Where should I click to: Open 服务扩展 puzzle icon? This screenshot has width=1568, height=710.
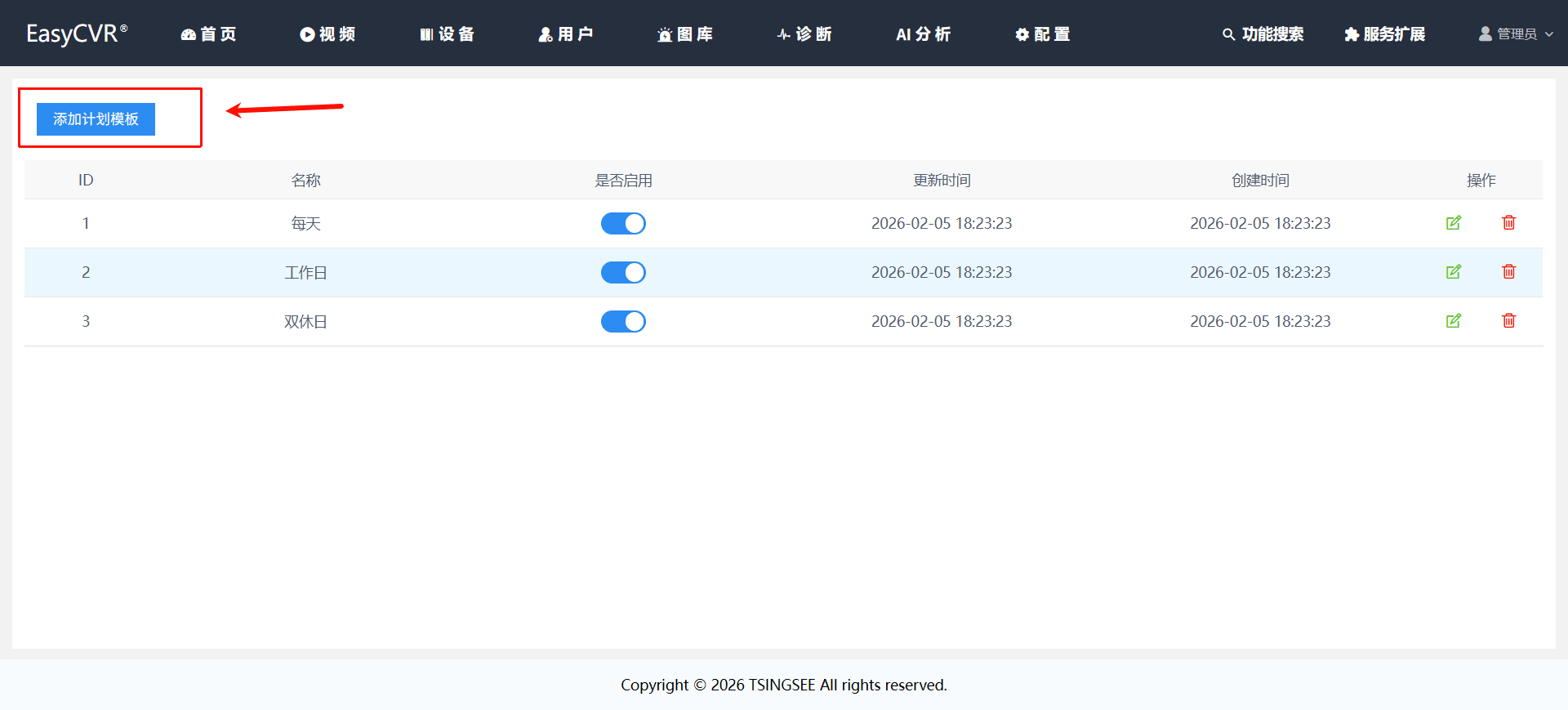1352,34
